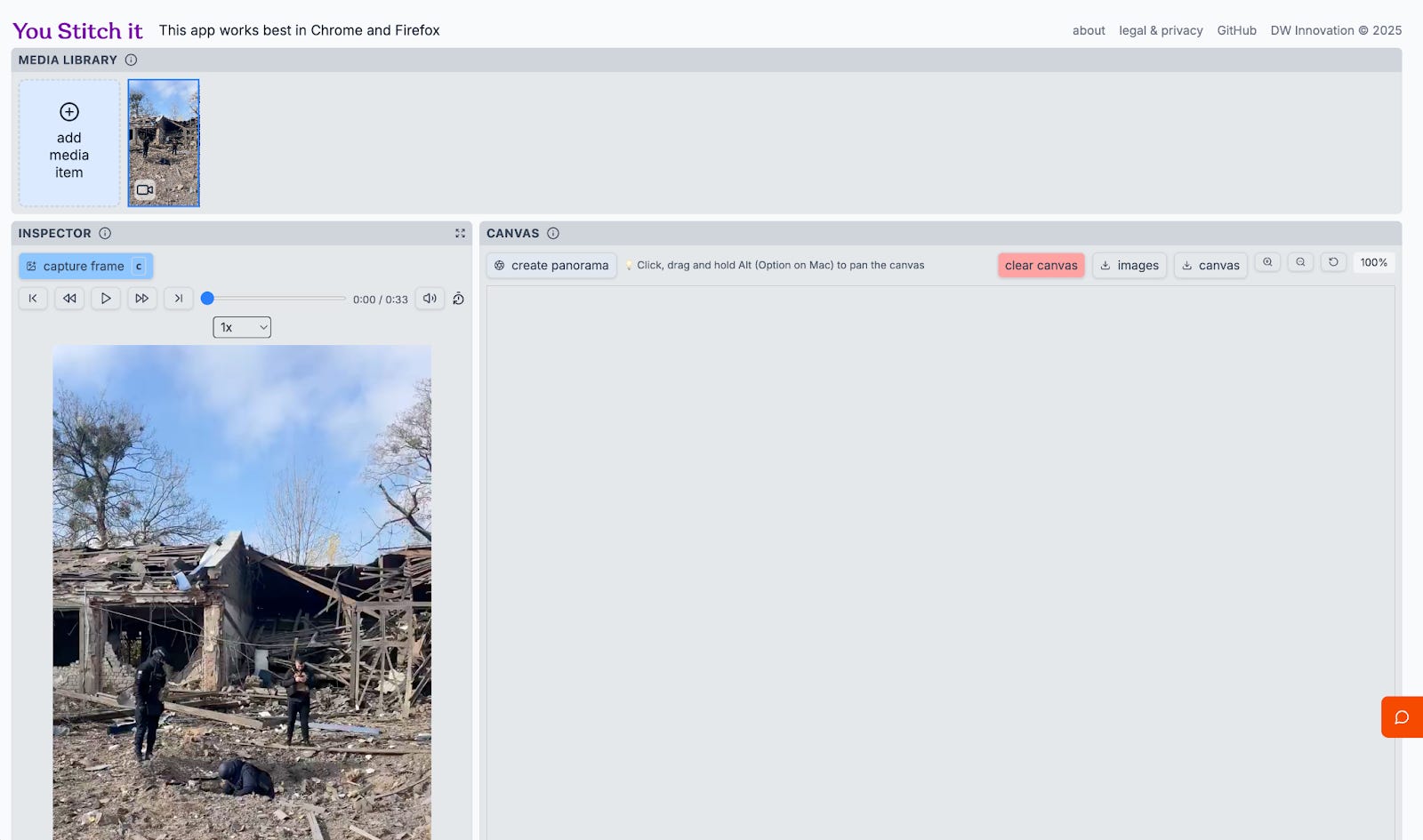Open the about link
Screen dimensions: 1423x840
[x=1089, y=30]
